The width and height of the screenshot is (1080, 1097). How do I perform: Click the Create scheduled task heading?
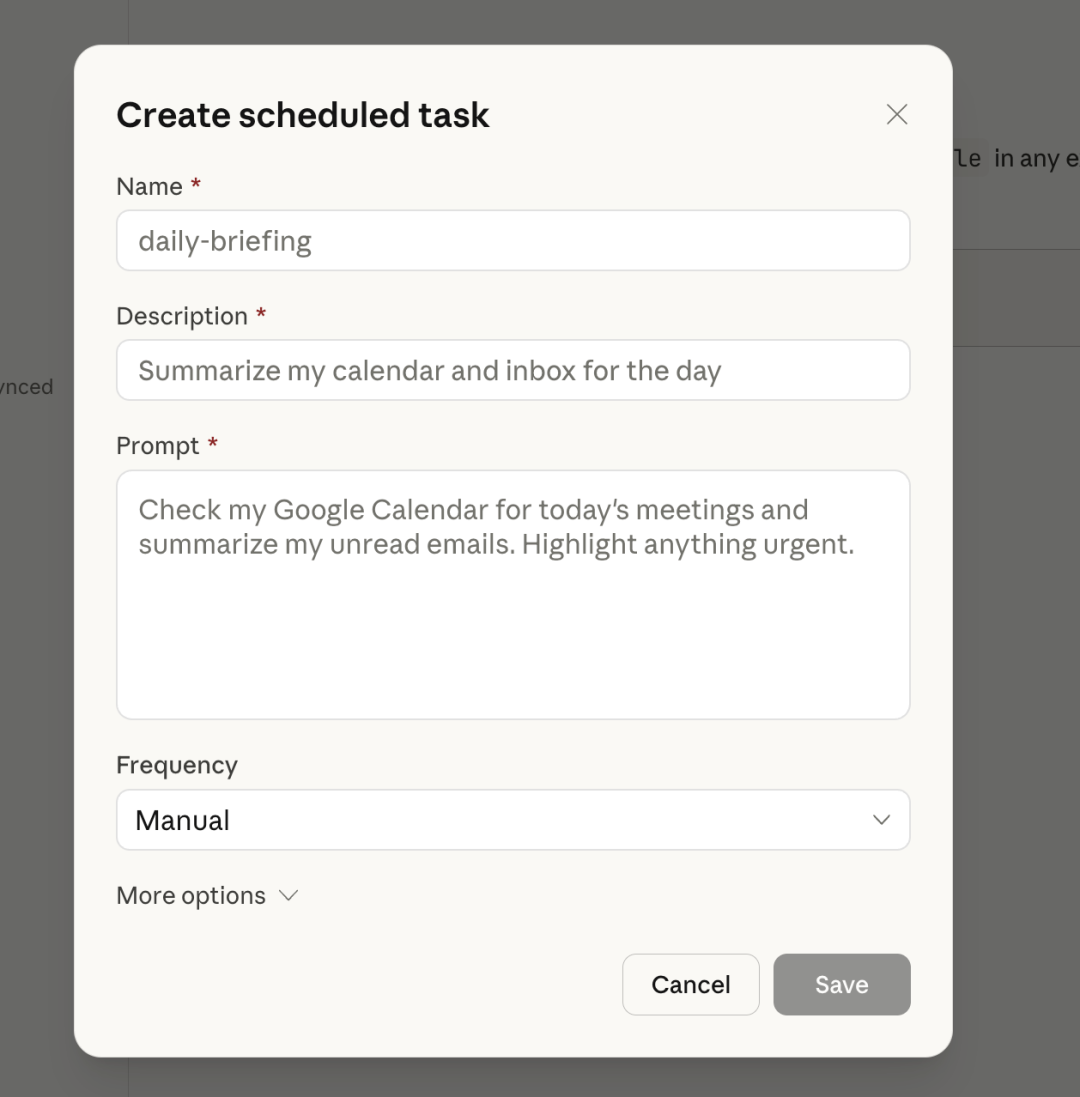pos(302,115)
